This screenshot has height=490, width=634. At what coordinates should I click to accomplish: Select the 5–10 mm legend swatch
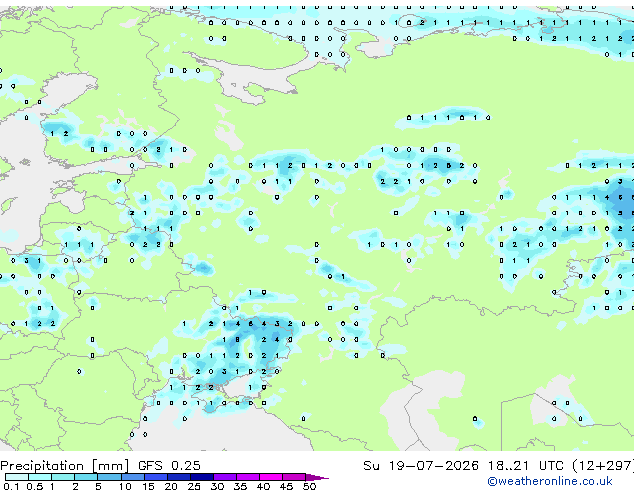(110, 477)
